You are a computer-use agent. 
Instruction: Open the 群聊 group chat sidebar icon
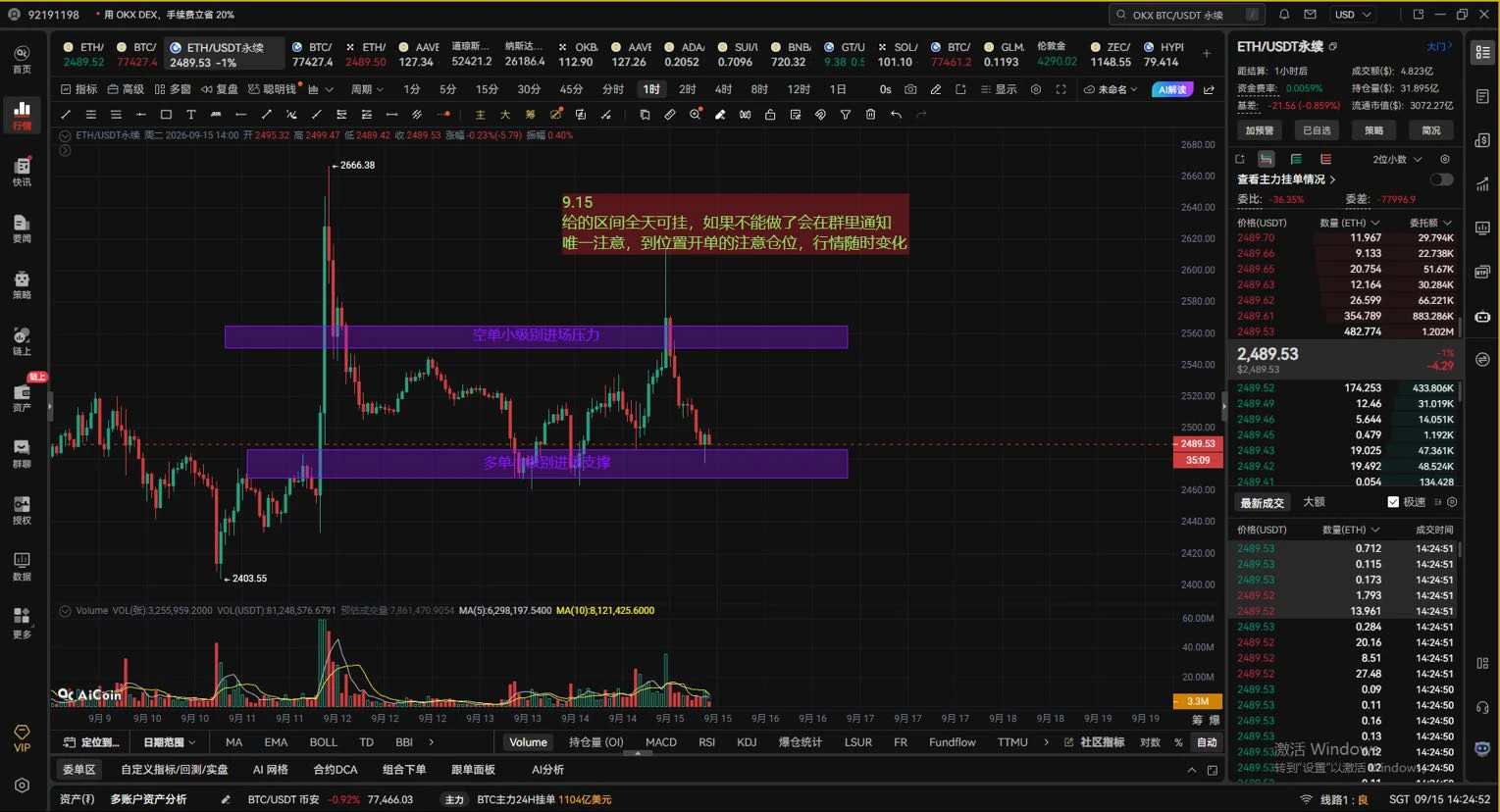click(x=22, y=454)
